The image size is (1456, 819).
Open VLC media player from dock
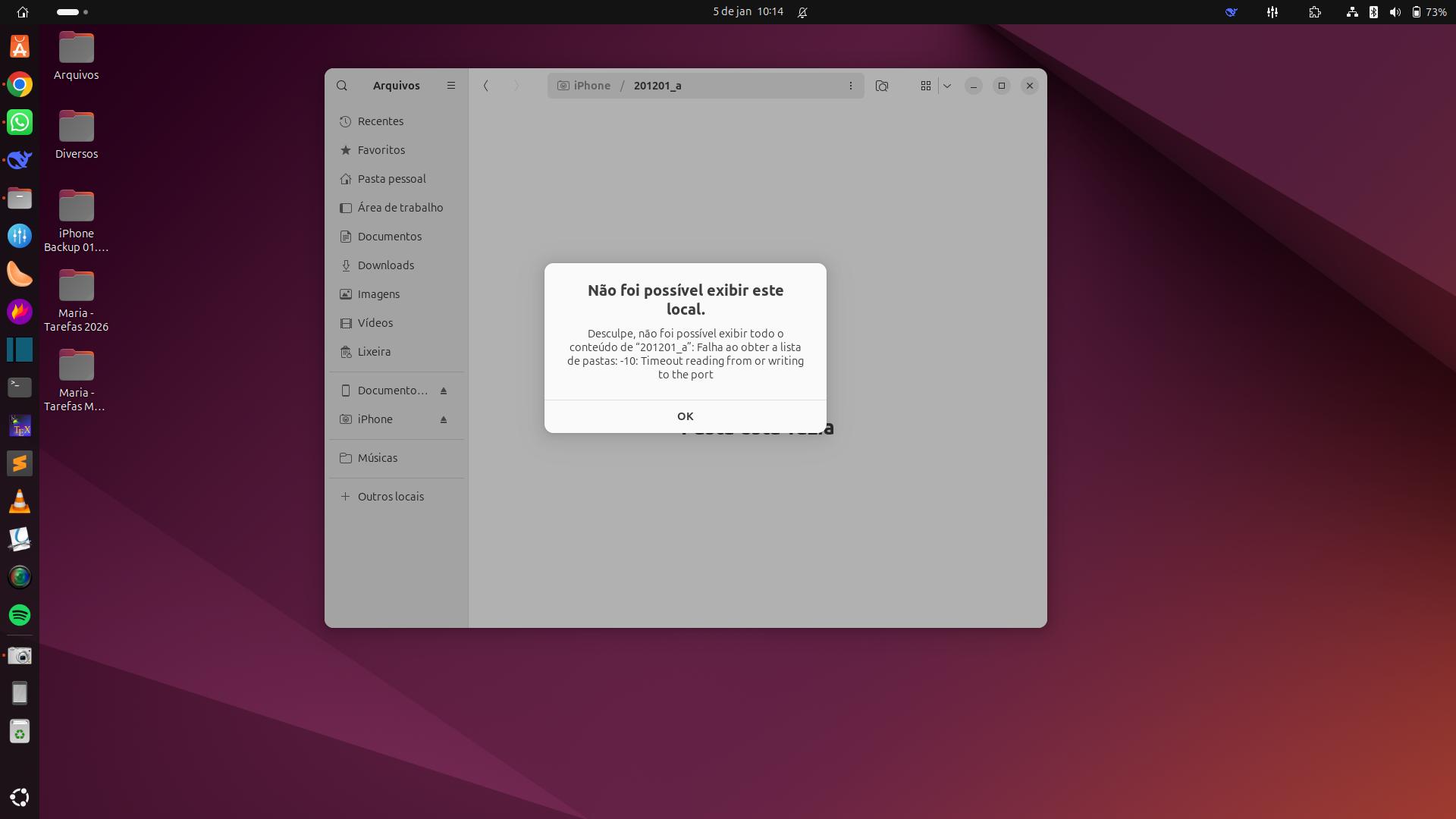(20, 501)
